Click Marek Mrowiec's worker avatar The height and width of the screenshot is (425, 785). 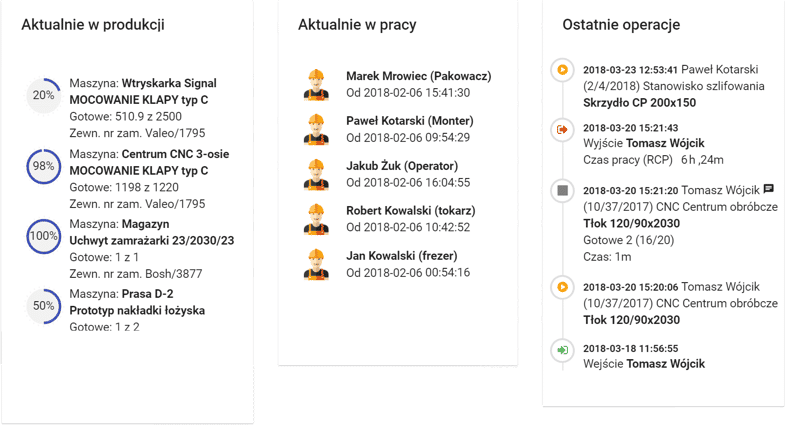click(x=316, y=85)
